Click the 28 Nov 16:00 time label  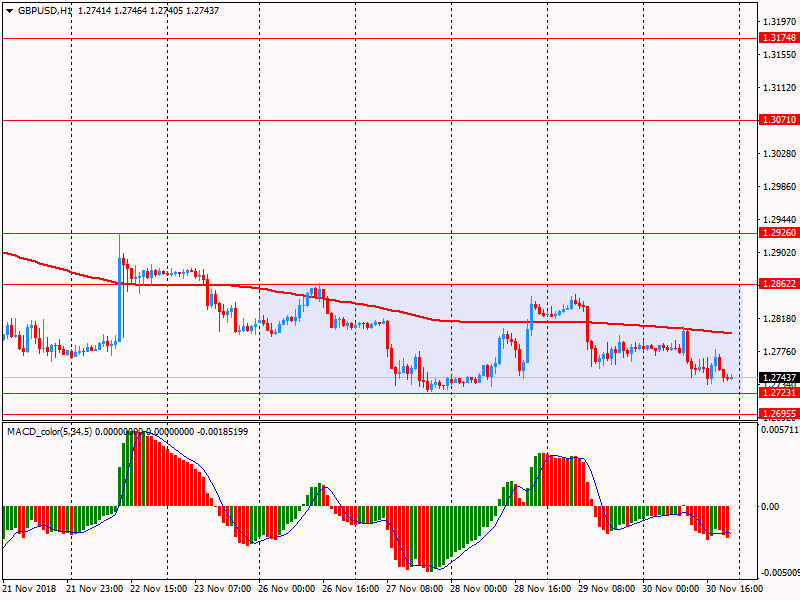tap(542, 588)
